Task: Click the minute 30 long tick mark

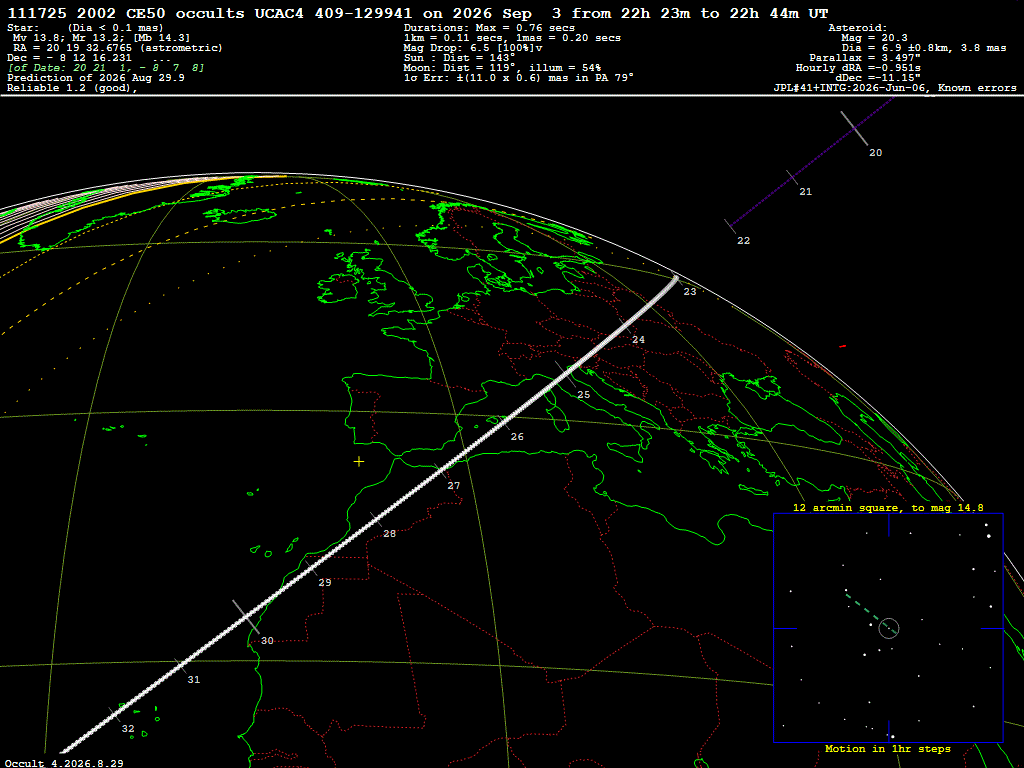Action: coord(246,617)
